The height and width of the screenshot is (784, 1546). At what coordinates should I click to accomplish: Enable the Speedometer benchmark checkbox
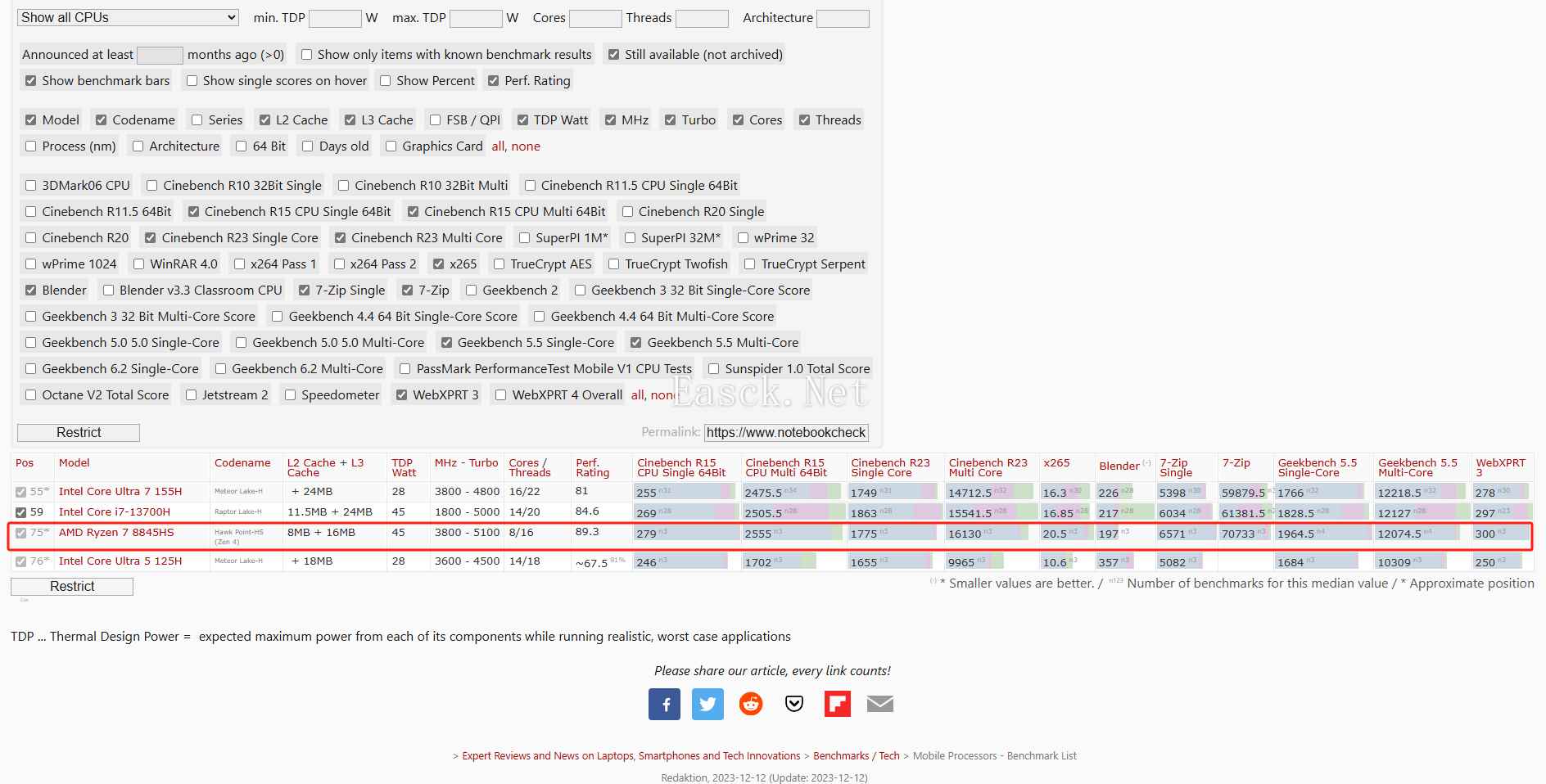click(x=290, y=395)
